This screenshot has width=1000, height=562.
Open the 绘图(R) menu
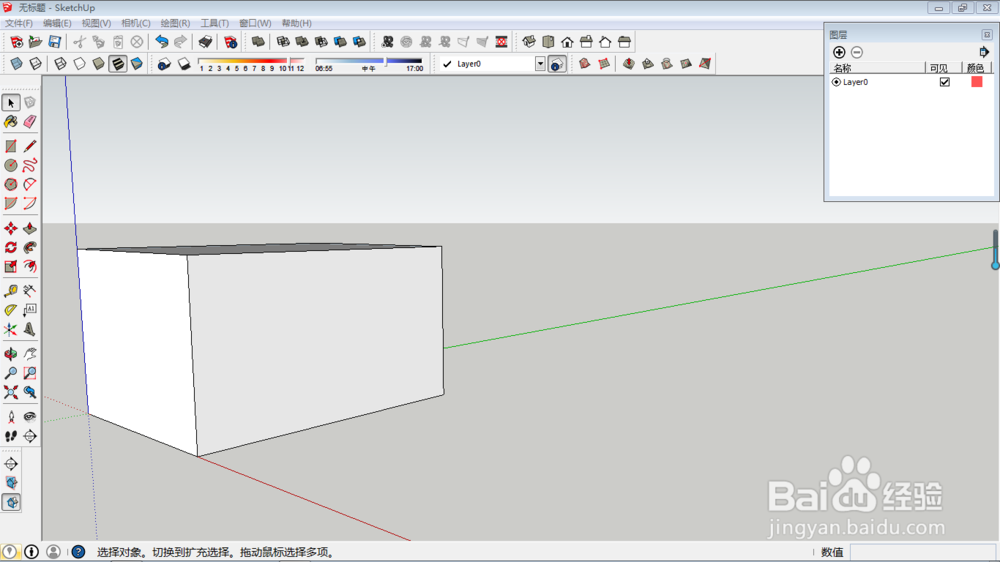click(175, 23)
